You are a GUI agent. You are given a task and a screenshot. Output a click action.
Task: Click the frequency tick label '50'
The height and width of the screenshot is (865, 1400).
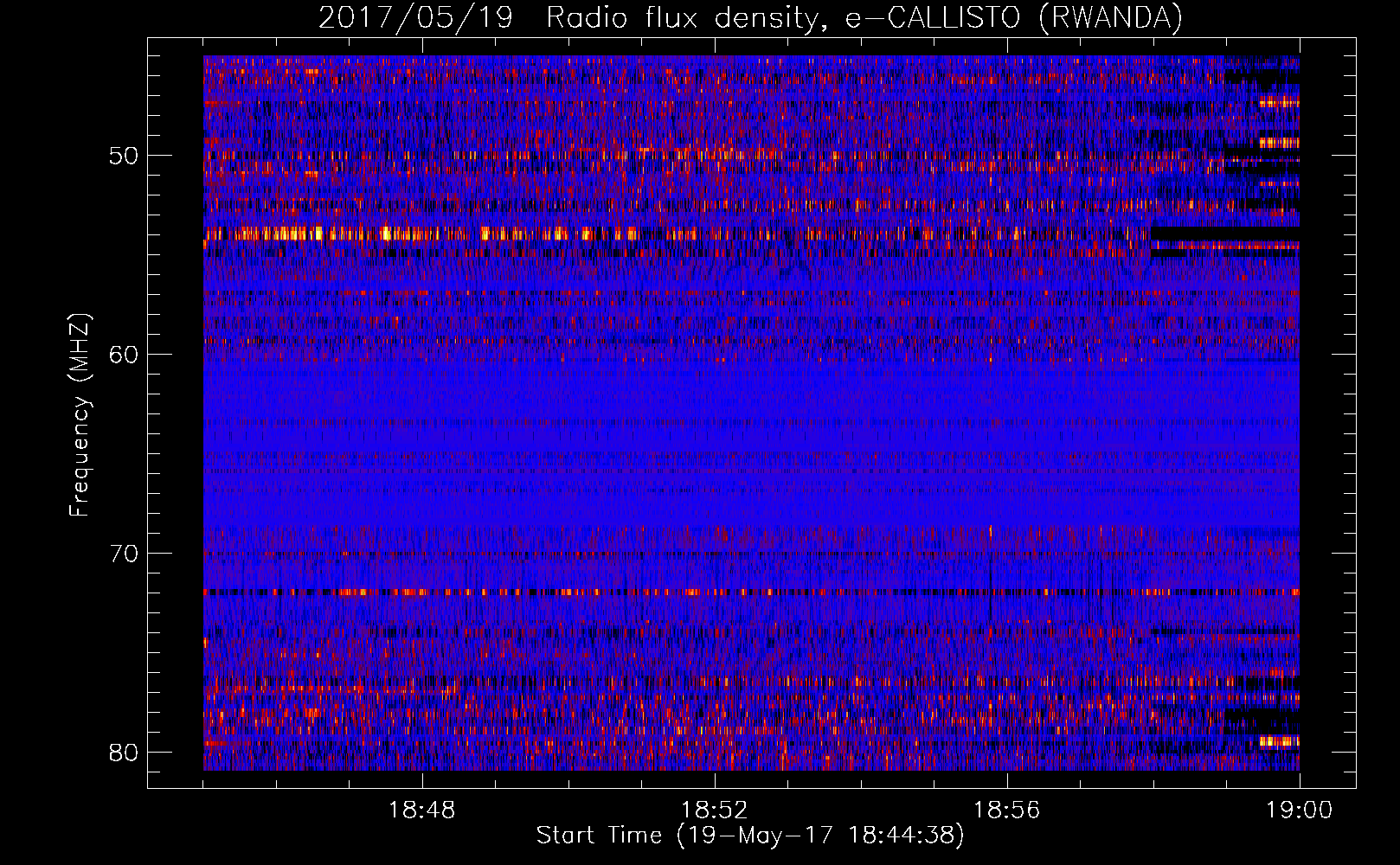click(124, 156)
